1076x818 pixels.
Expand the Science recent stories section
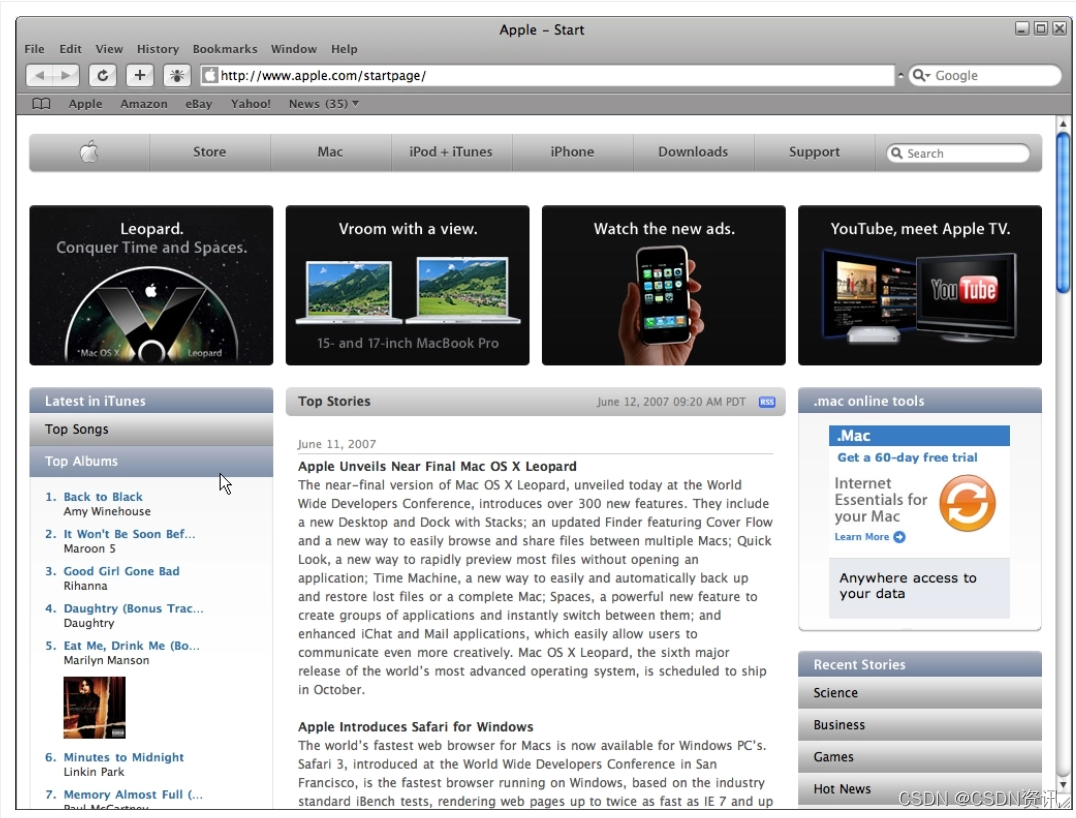pos(920,693)
